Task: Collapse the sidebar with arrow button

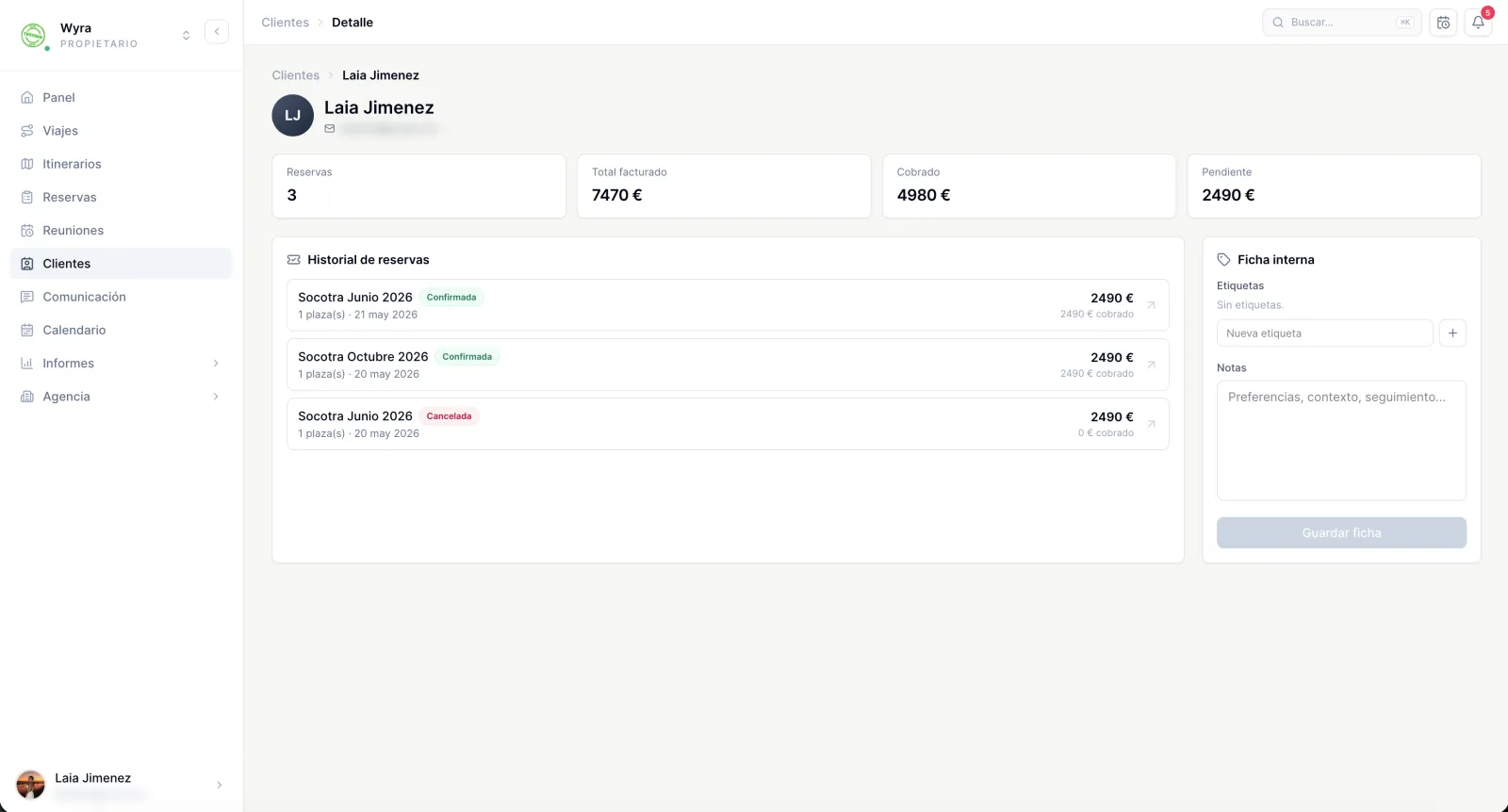Action: 217,32
